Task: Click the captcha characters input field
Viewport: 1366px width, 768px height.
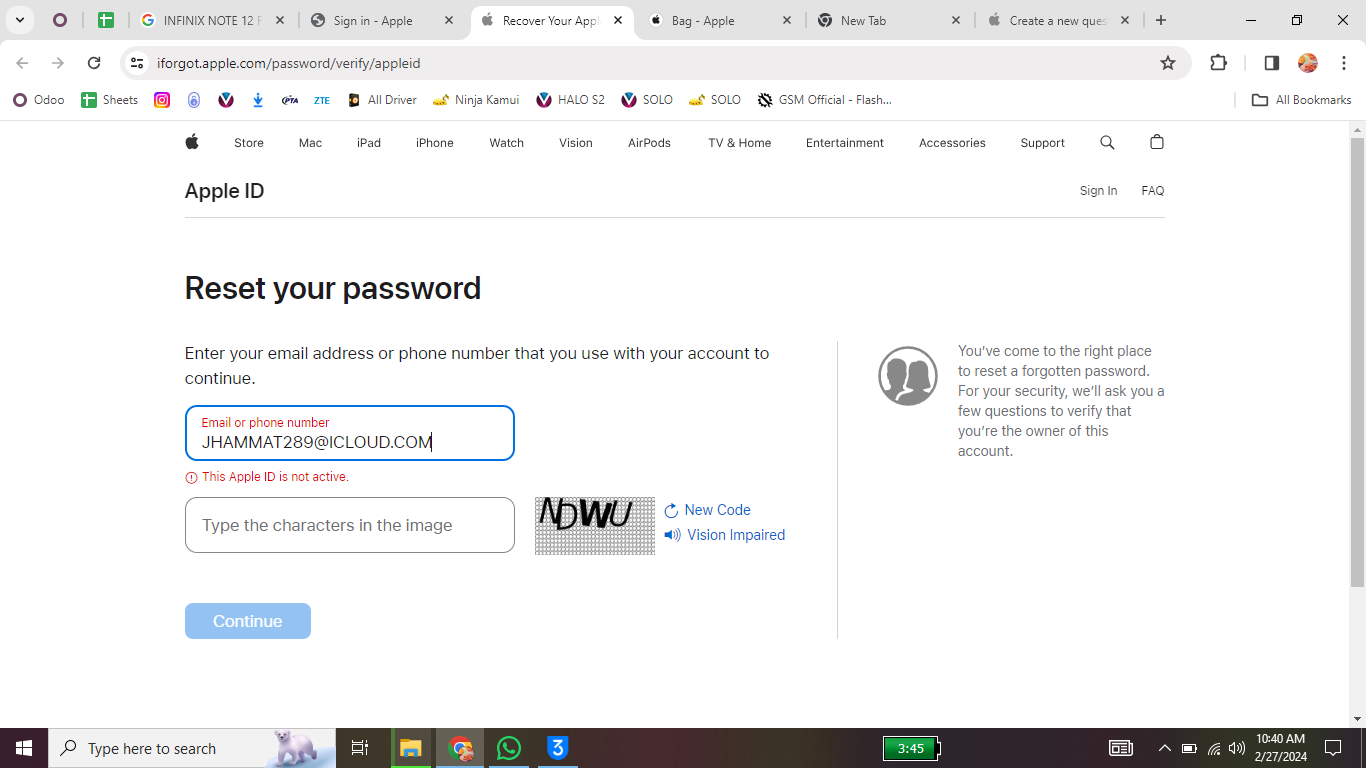Action: pos(350,525)
